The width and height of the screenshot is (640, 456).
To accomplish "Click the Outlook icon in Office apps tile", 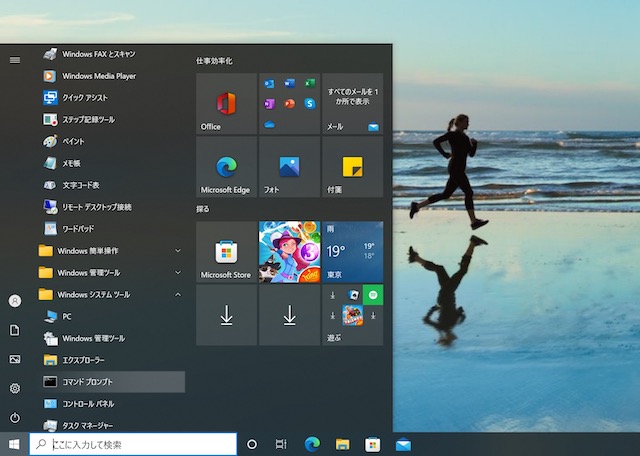I will pyautogui.click(x=269, y=84).
